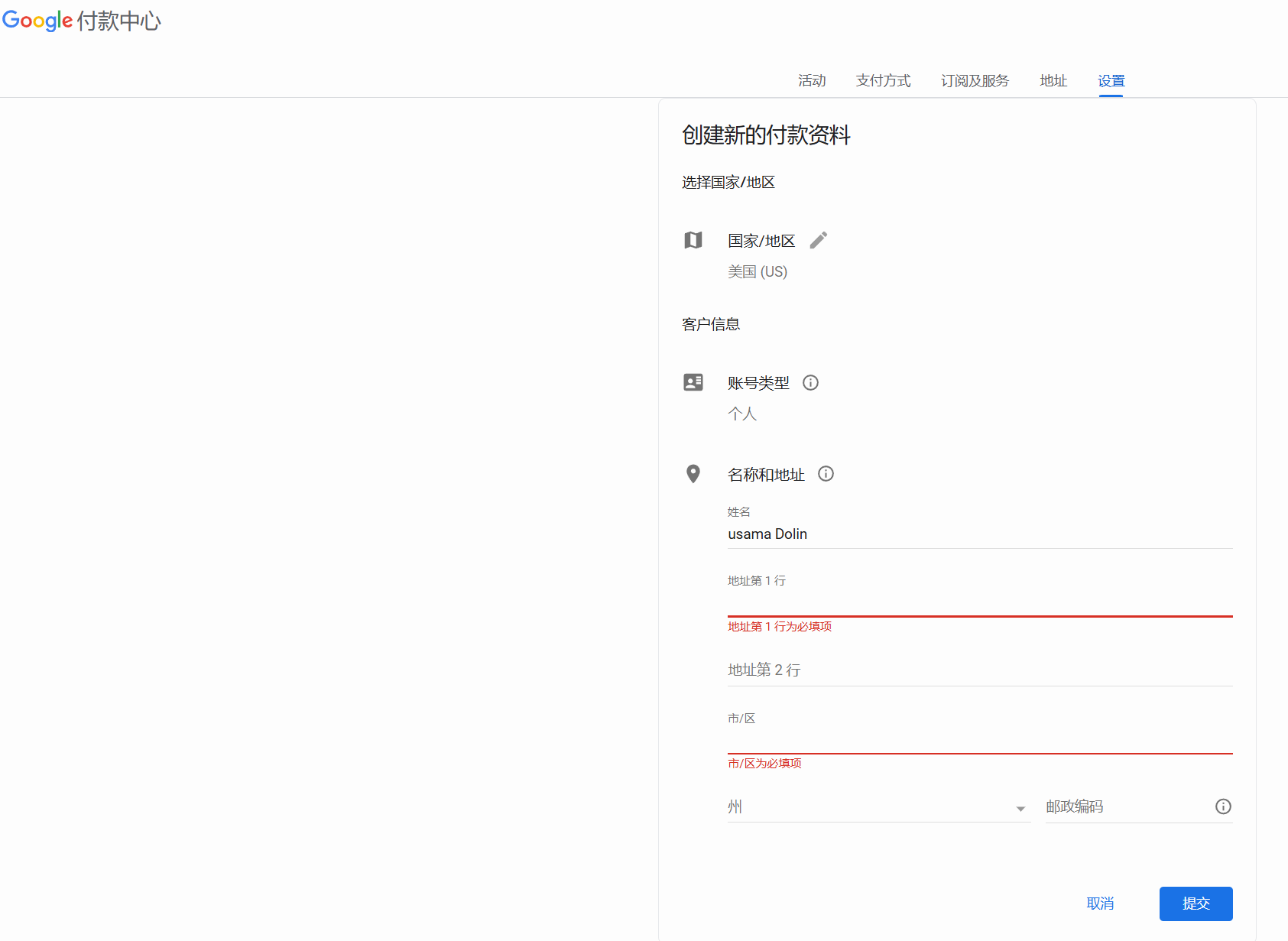This screenshot has width=1288, height=941.
Task: Focus the 姓名 field containing usama Dolin
Action: point(978,534)
